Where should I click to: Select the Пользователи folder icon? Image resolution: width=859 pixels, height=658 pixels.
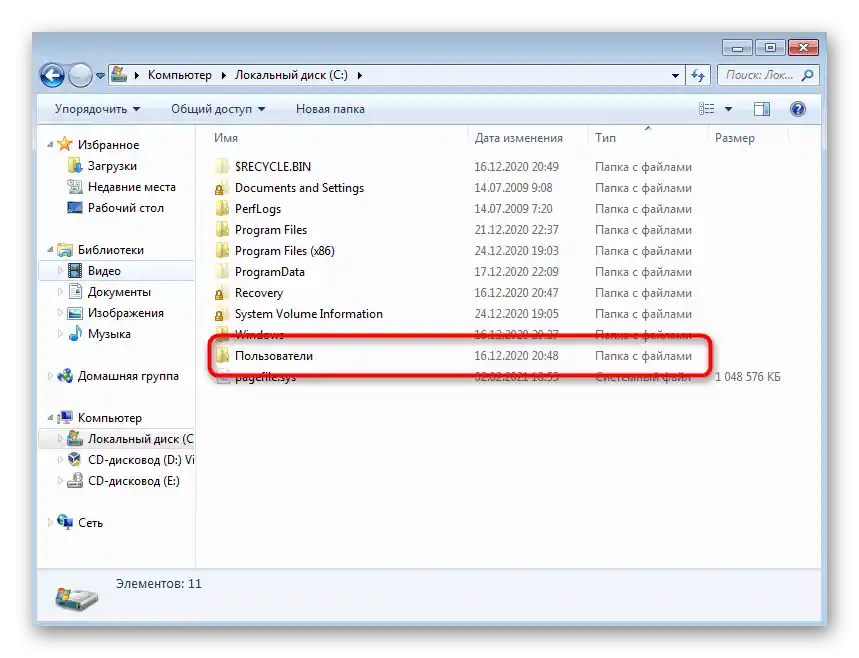222,356
